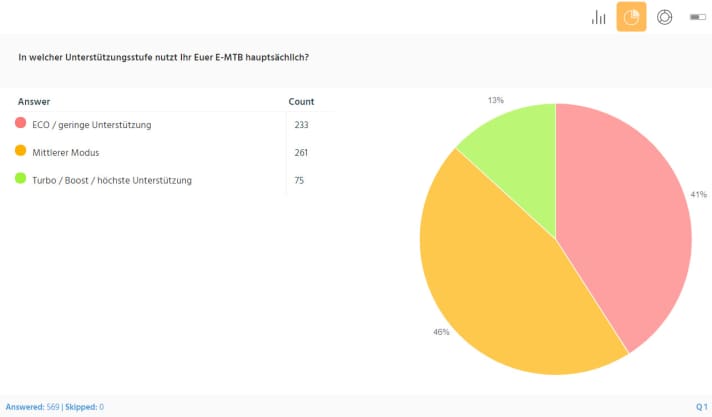Click the Answered: 569 link

click(x=31, y=407)
